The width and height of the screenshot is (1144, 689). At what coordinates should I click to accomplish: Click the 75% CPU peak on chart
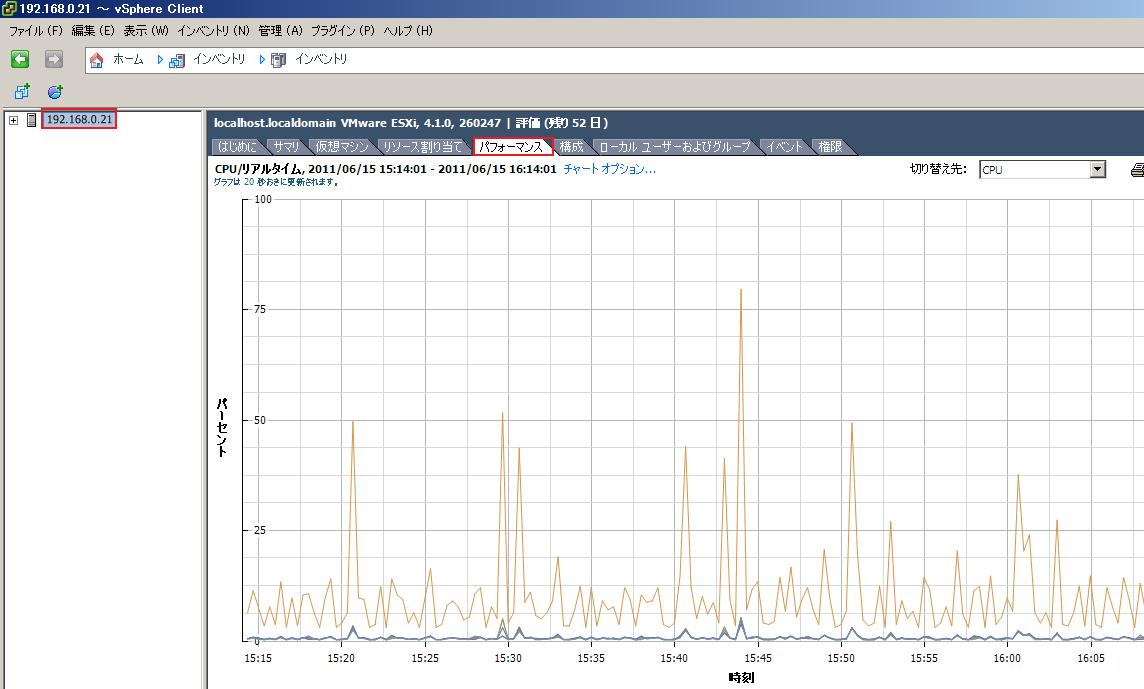pyautogui.click(x=741, y=290)
